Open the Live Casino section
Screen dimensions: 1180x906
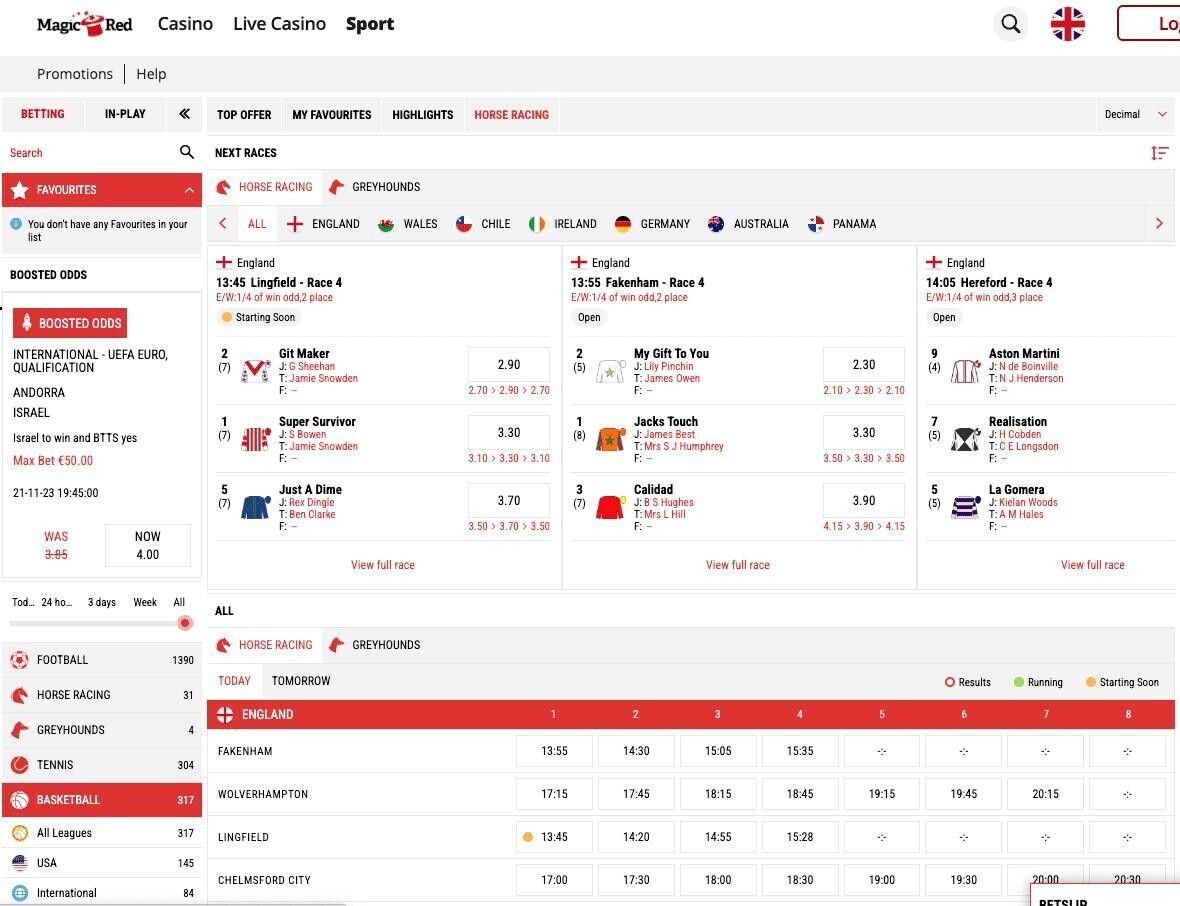[x=279, y=24]
